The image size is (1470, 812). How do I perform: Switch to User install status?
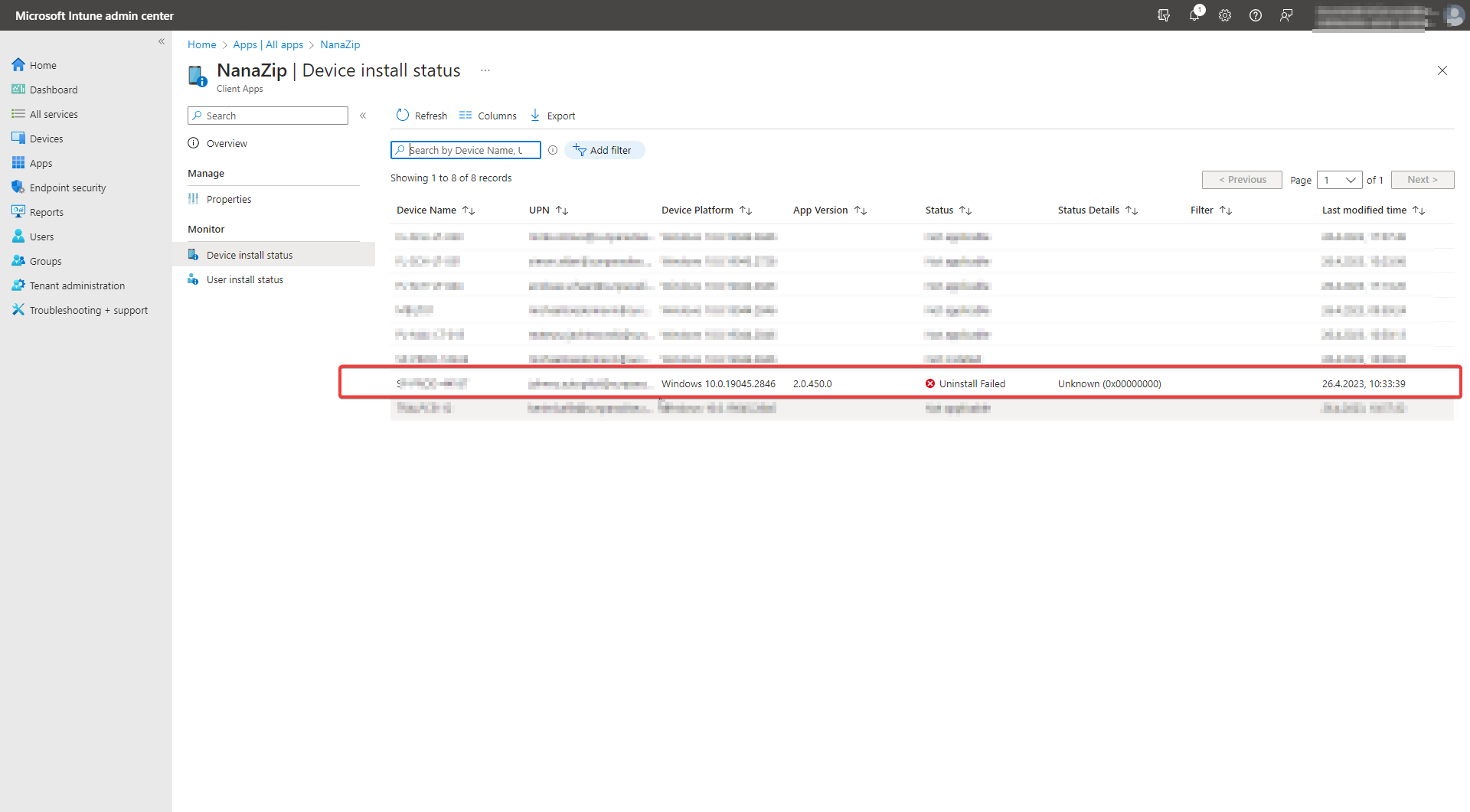pos(245,279)
